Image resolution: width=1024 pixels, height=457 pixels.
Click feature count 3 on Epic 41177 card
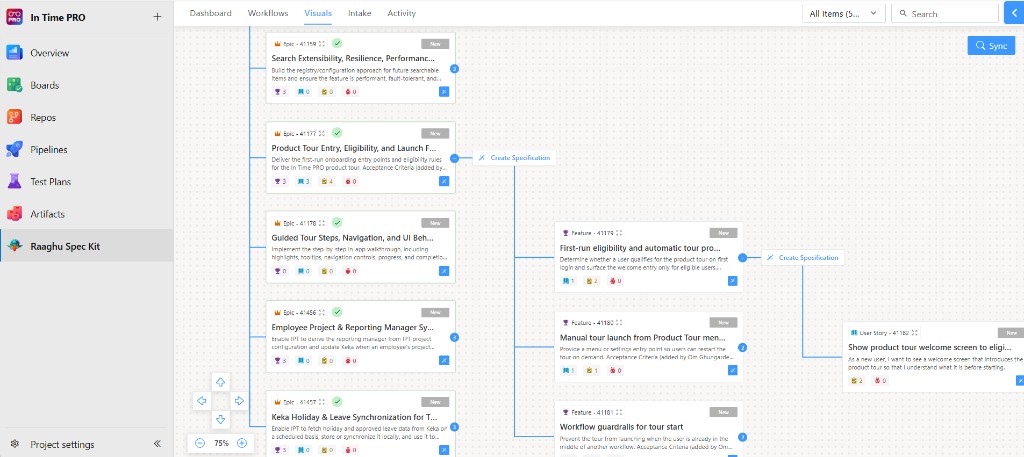pyautogui.click(x=280, y=181)
